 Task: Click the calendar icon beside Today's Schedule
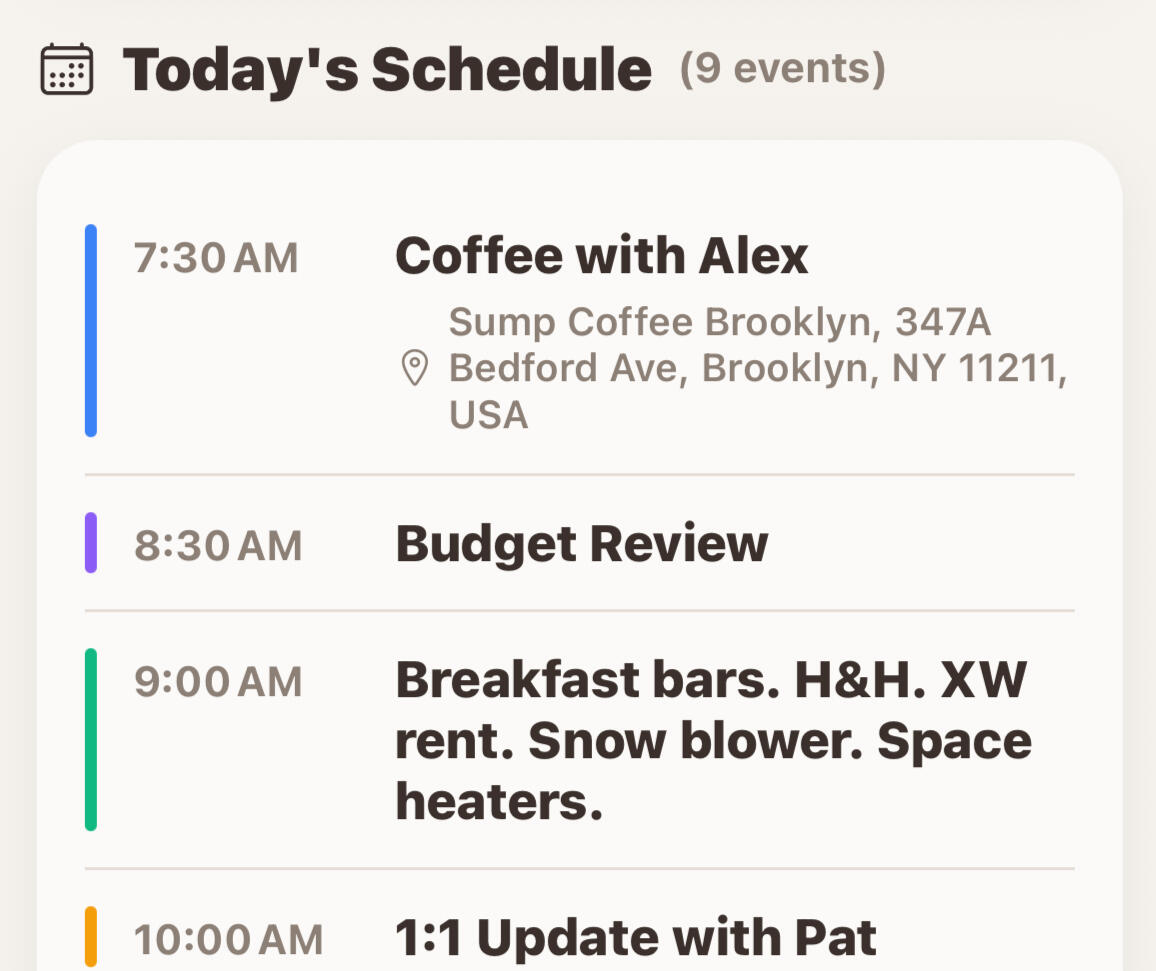click(67, 69)
